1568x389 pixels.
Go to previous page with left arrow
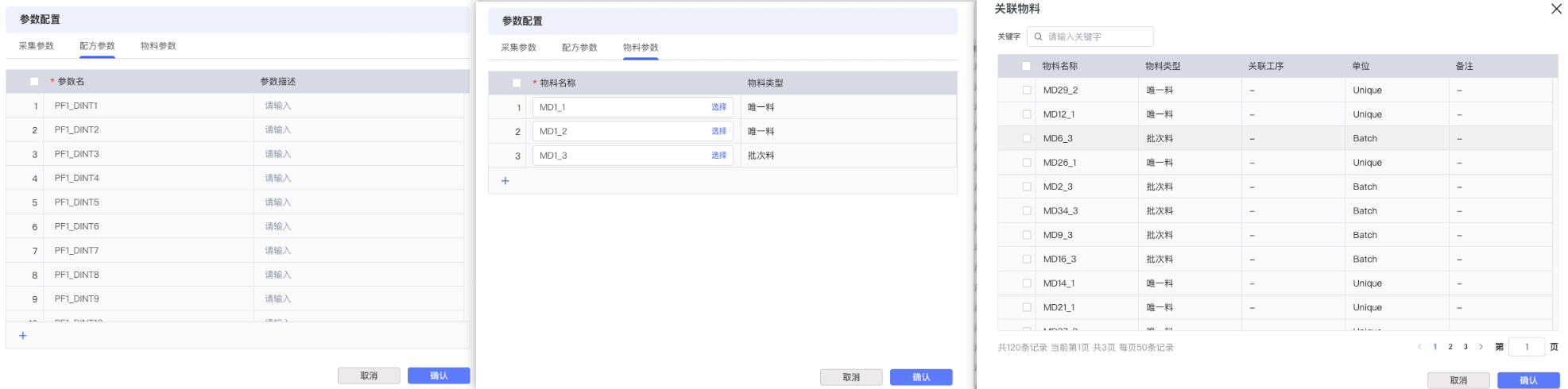[x=1419, y=347]
